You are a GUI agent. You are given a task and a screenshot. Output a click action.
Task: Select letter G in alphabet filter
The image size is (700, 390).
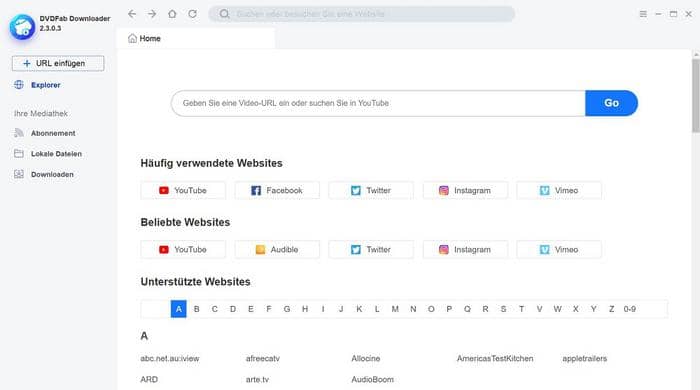pyautogui.click(x=287, y=309)
